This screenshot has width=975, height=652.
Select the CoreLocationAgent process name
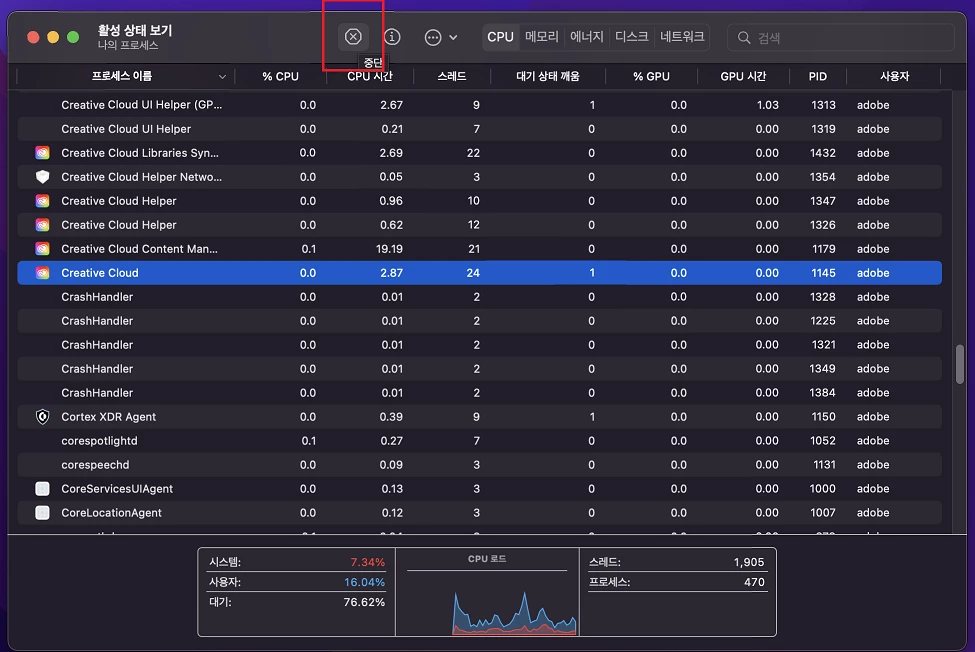111,513
